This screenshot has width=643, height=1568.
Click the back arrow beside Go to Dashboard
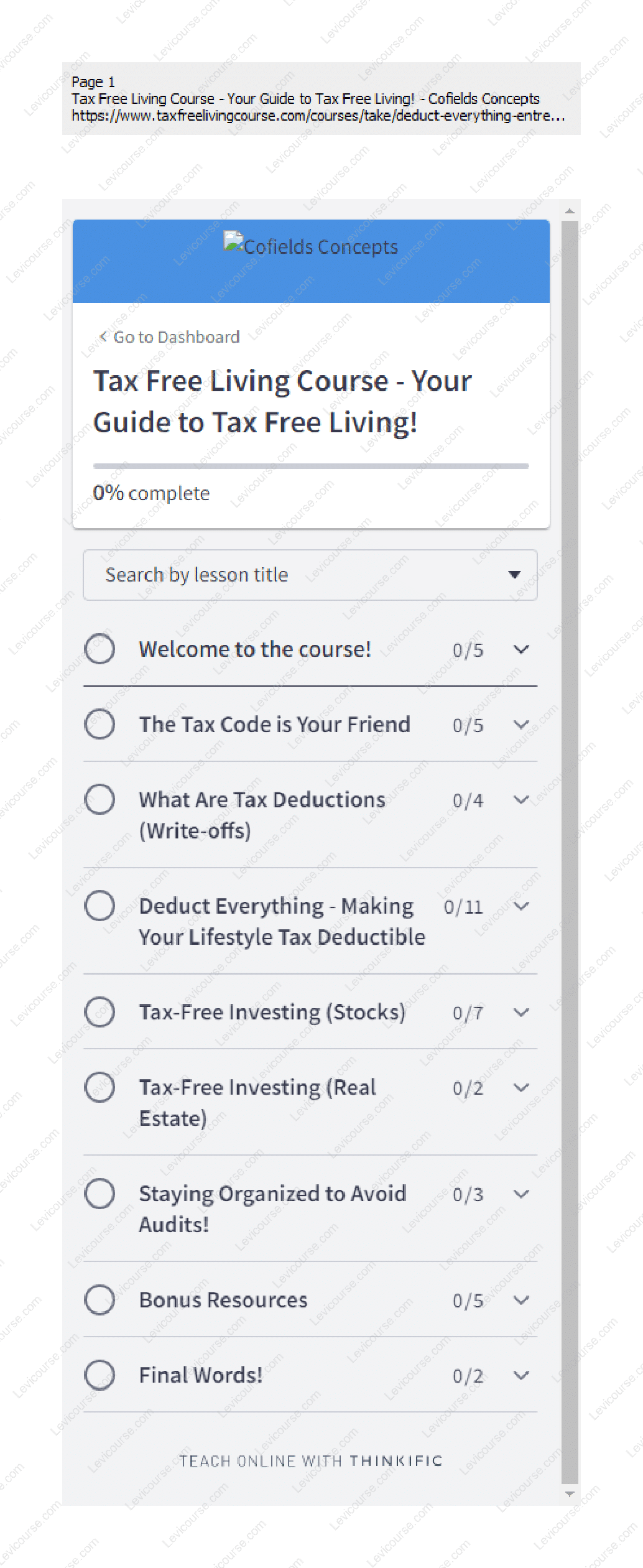coord(103,336)
